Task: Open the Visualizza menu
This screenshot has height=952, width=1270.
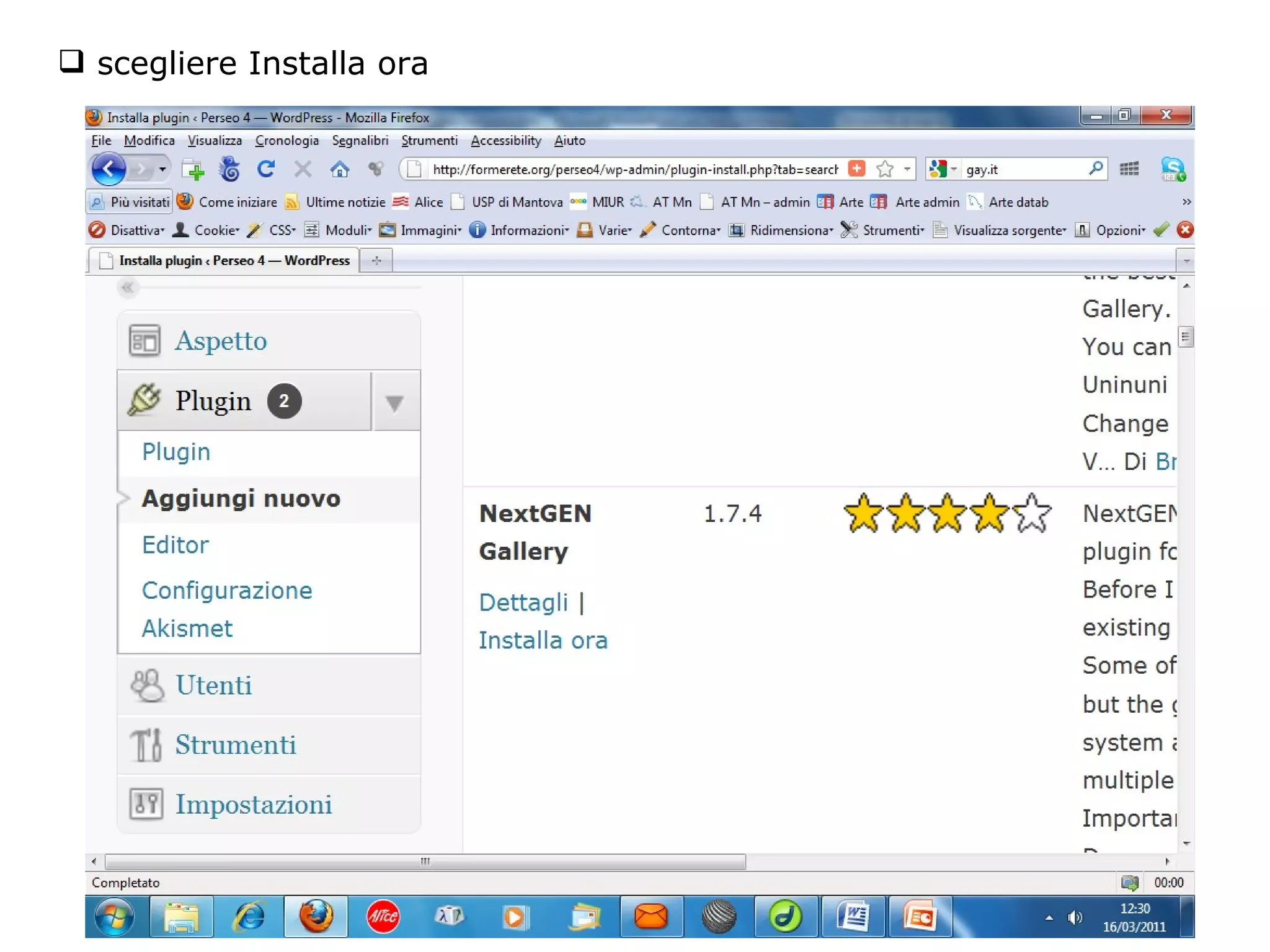Action: [215, 141]
